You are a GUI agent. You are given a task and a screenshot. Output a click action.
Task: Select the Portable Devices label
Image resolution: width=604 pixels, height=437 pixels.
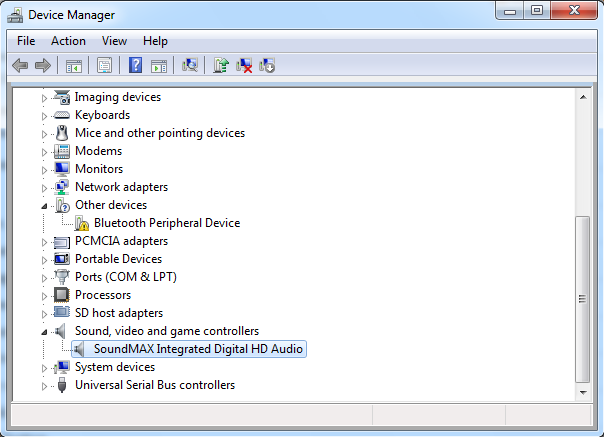118,259
